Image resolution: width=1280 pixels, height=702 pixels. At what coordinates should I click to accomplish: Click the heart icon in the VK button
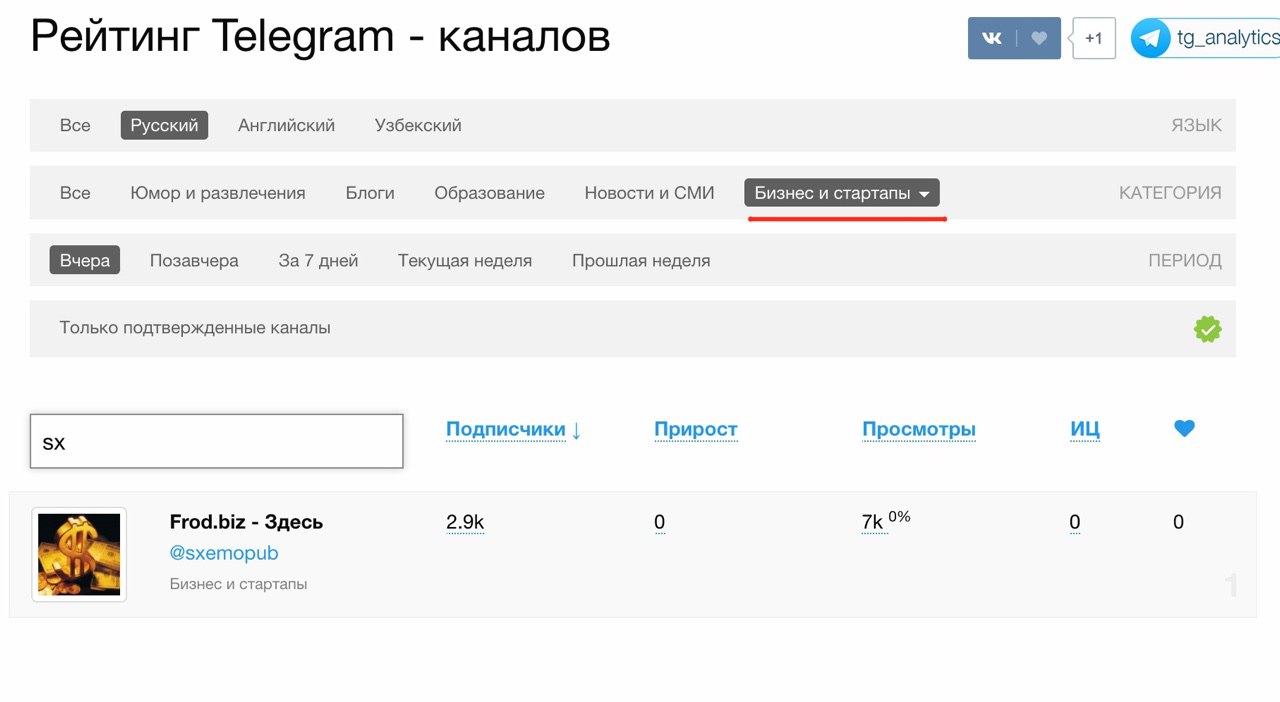point(1039,38)
